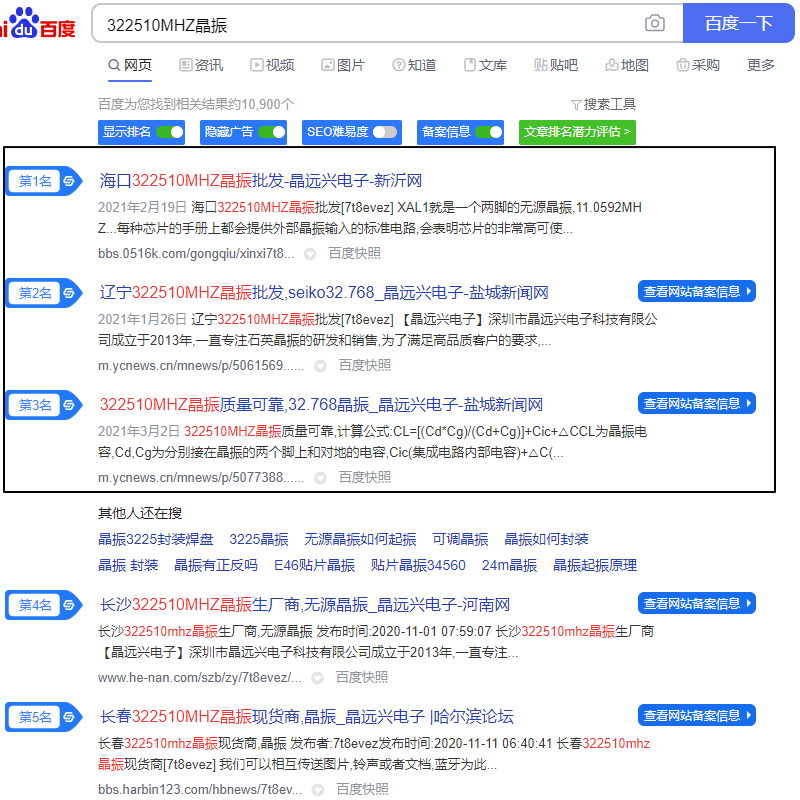Open the 辽宁322510MHZ晶振批发 result title
This screenshot has height=800, width=800.
pyautogui.click(x=324, y=293)
